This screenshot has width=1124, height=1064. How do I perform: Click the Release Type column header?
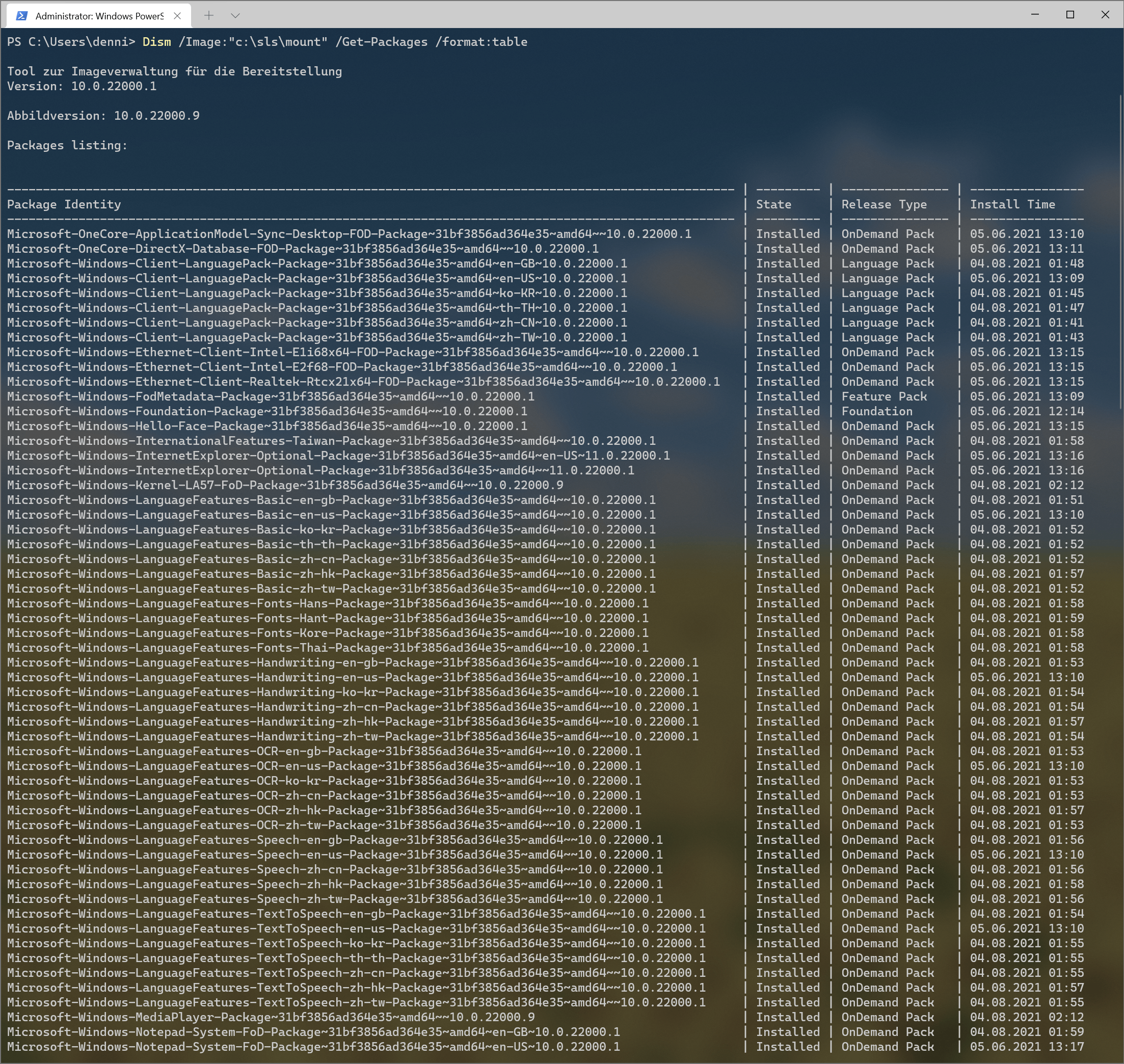tap(884, 204)
